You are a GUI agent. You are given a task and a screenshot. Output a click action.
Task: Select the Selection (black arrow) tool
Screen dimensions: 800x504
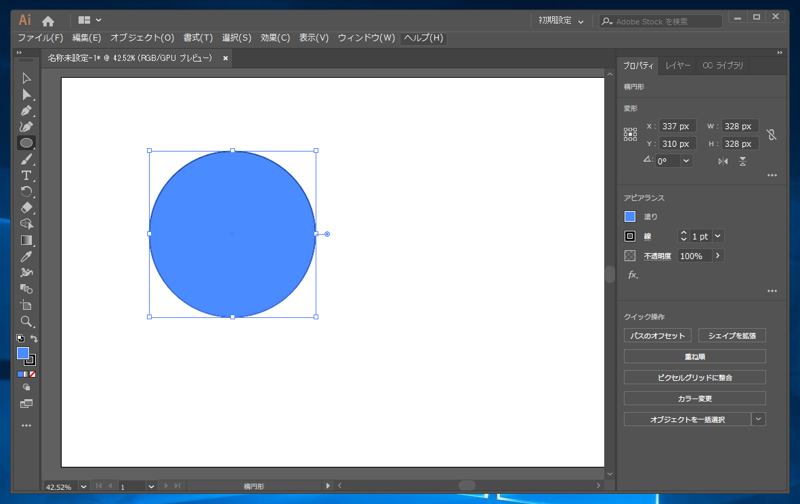(27, 78)
